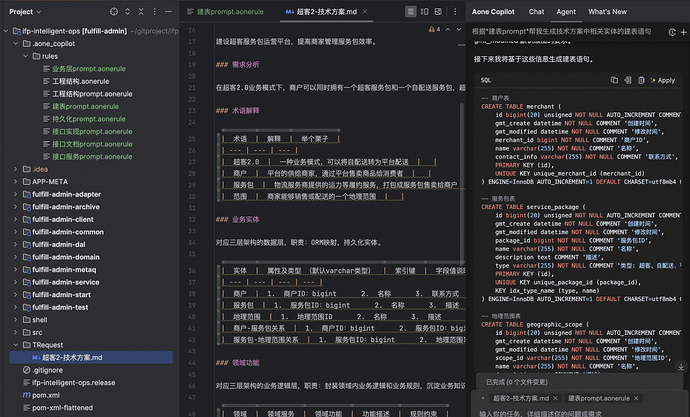Open 持久化prompt.aonerule file
The width and height of the screenshot is (690, 417).
(88, 119)
